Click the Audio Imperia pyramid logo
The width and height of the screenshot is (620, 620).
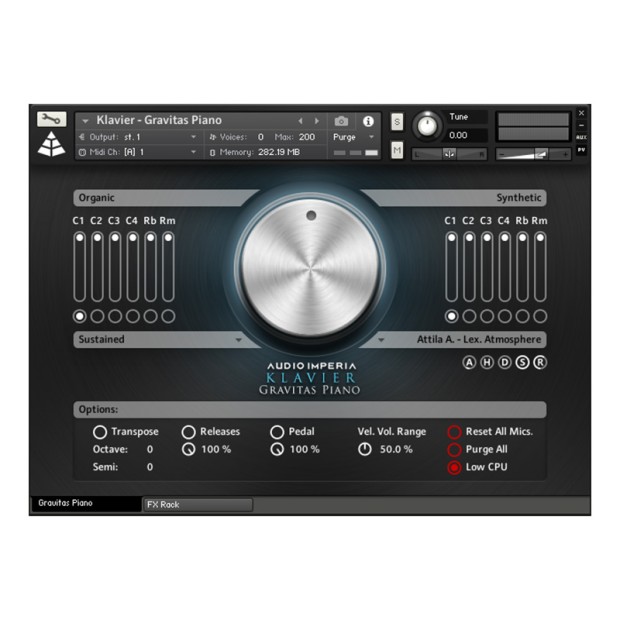pos(51,144)
